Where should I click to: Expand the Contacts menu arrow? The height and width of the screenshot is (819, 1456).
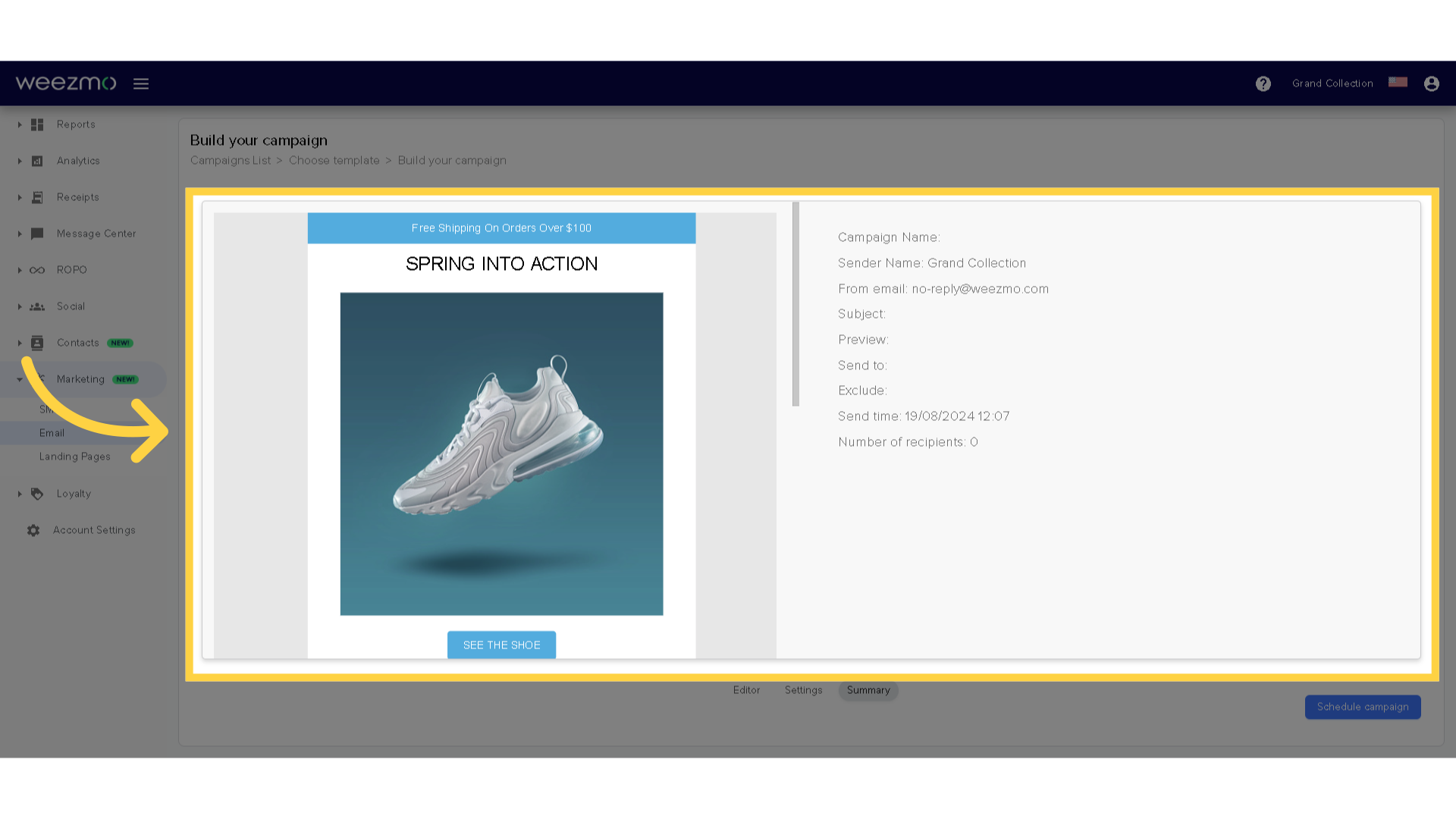[20, 343]
